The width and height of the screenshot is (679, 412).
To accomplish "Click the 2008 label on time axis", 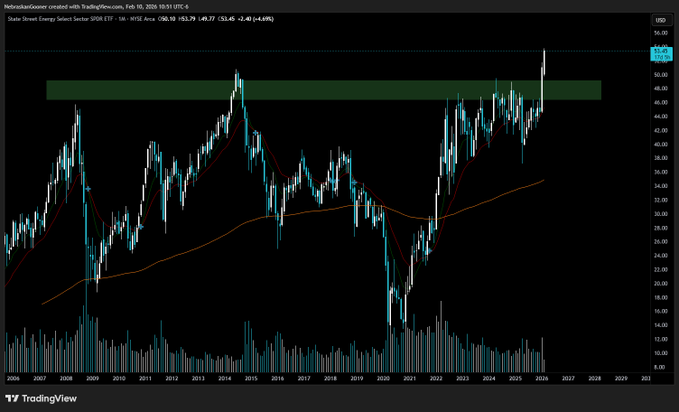I will 66,379.
